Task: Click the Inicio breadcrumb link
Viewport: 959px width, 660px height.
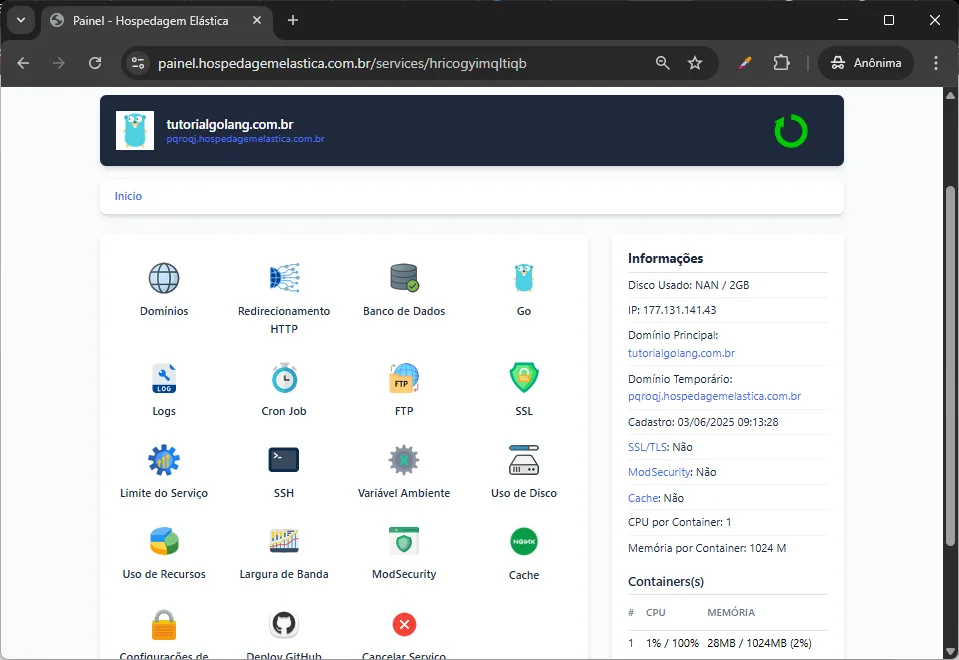Action: click(128, 196)
